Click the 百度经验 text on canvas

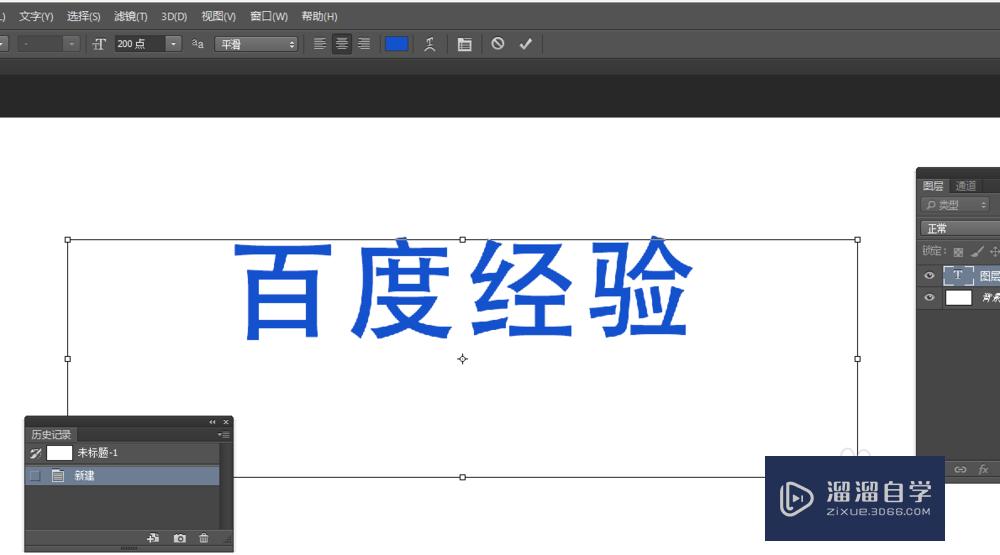(463, 289)
